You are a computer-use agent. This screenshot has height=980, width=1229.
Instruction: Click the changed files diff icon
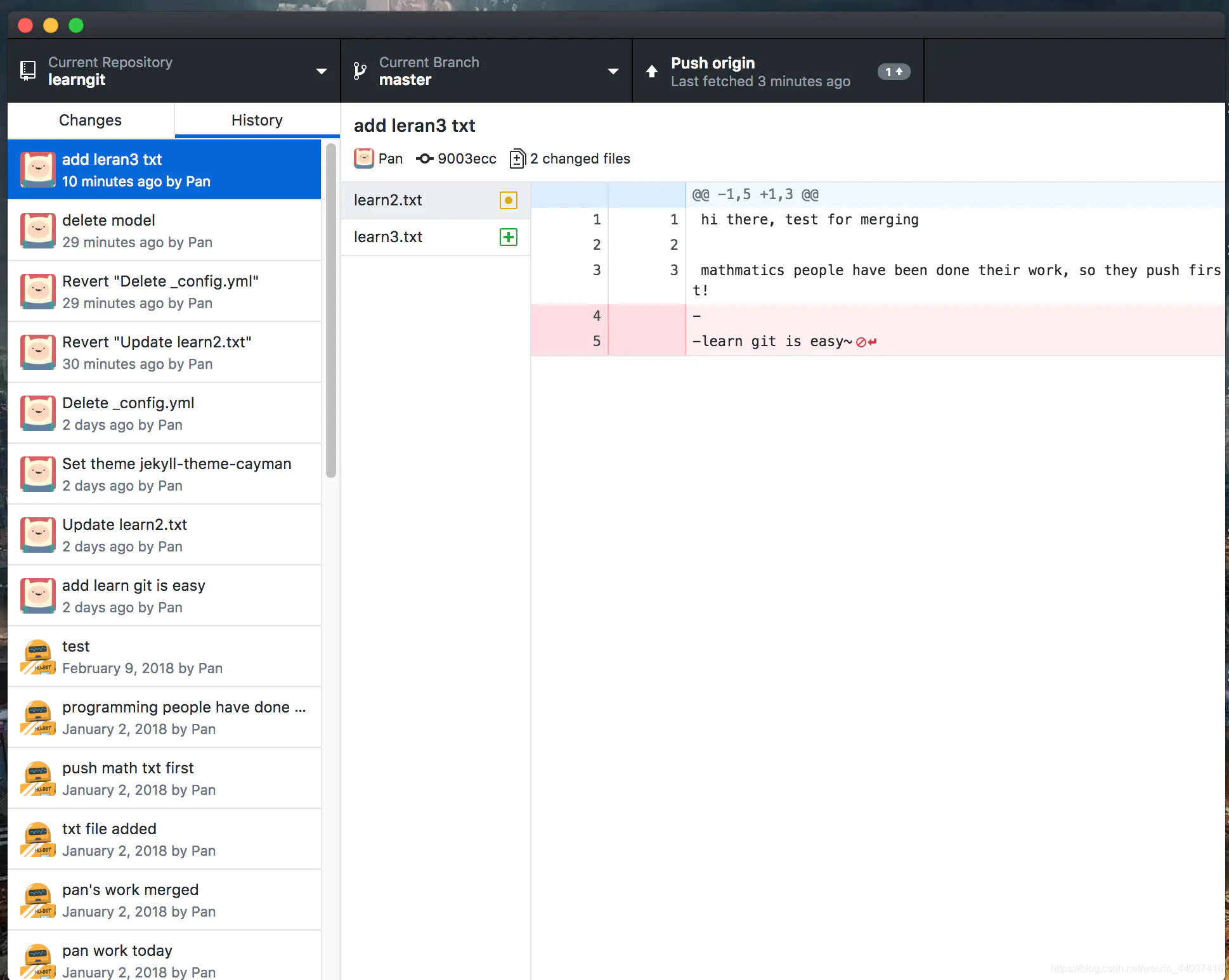(517, 158)
